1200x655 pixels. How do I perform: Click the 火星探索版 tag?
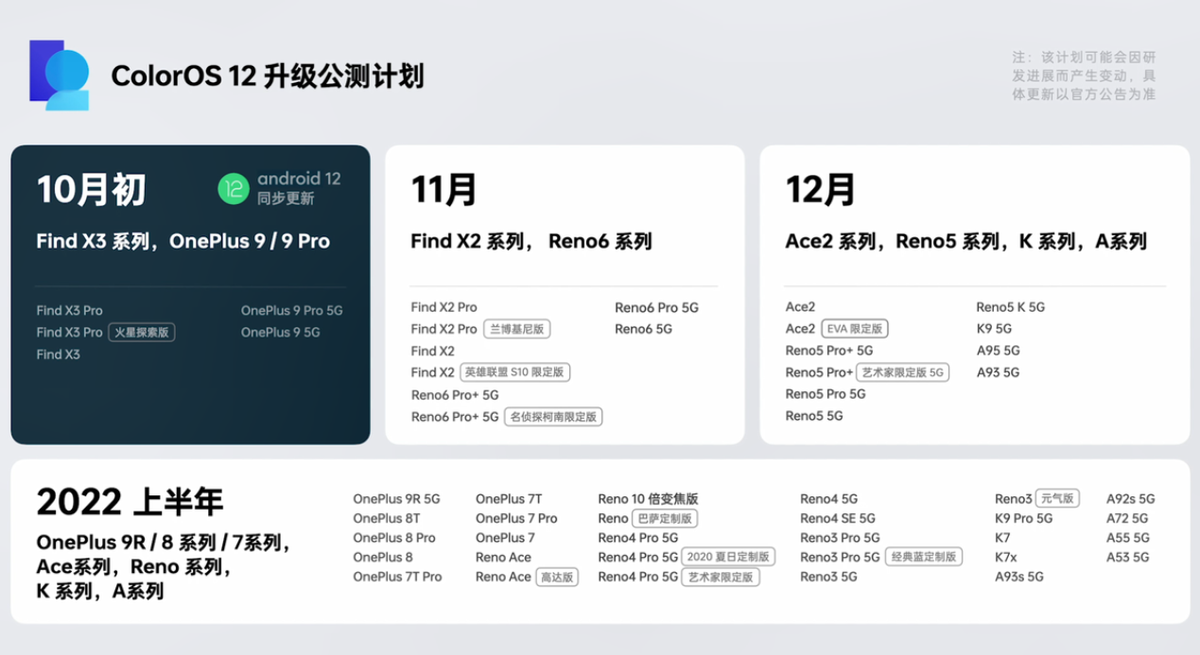(x=141, y=332)
